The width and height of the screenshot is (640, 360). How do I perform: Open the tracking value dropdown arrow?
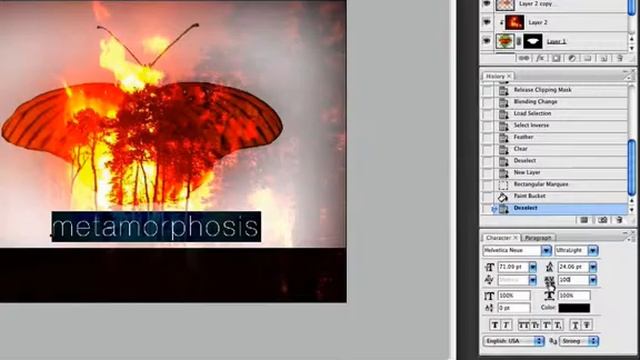593,280
